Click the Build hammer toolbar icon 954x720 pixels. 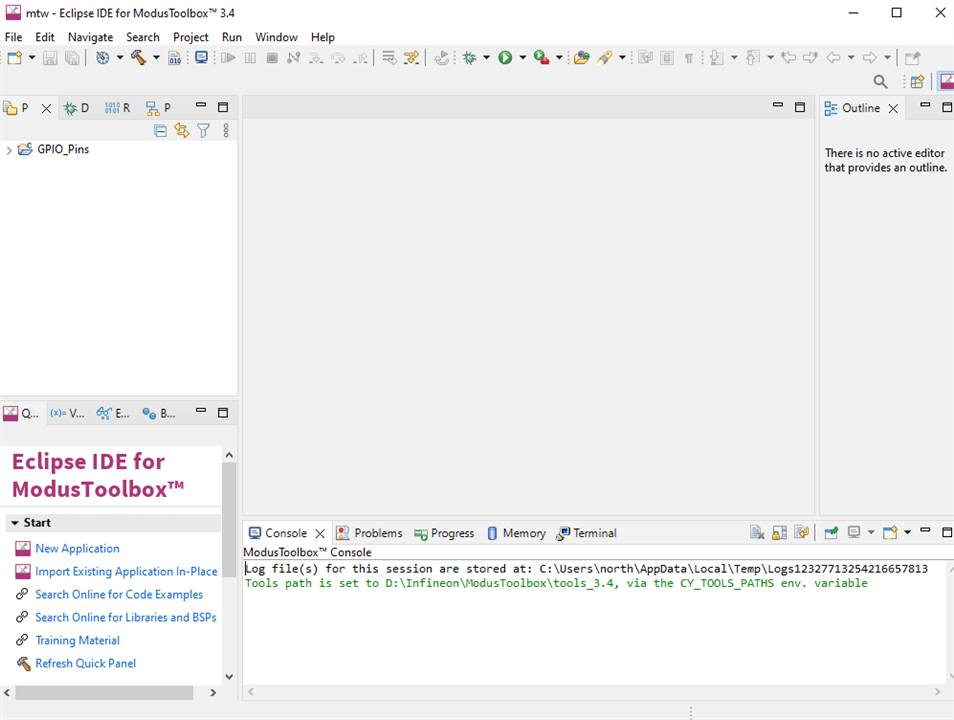138,58
